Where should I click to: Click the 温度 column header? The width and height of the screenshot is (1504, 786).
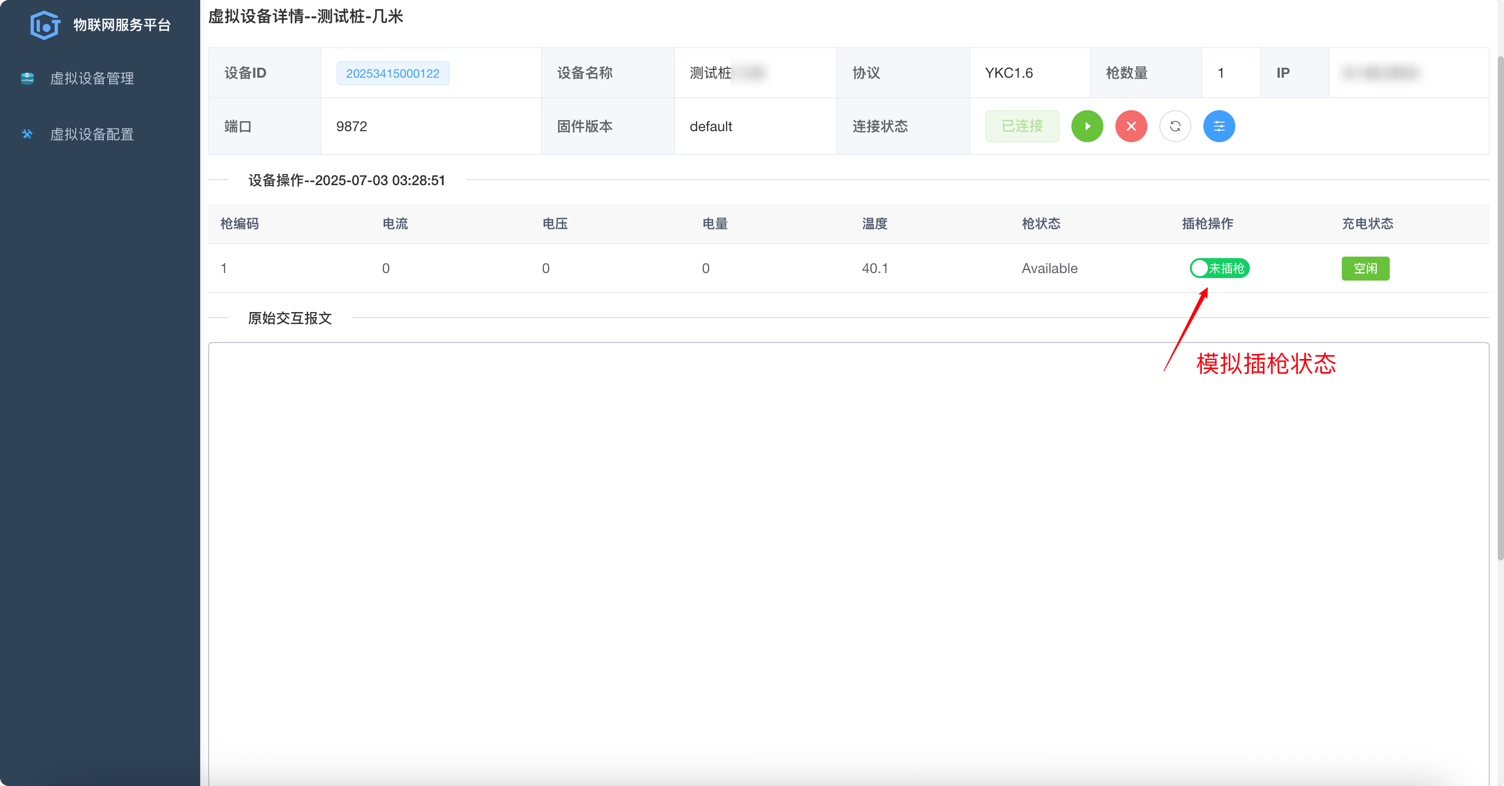pyautogui.click(x=875, y=224)
